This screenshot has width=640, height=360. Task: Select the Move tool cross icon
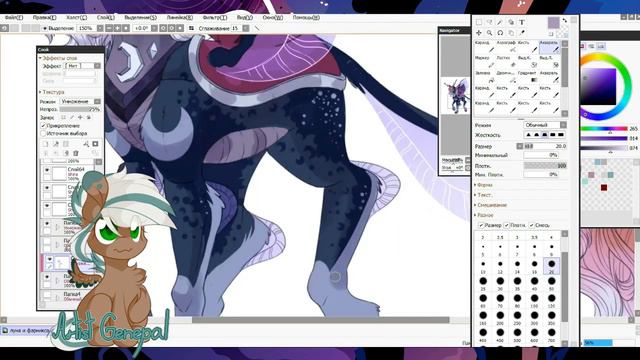[x=479, y=33]
